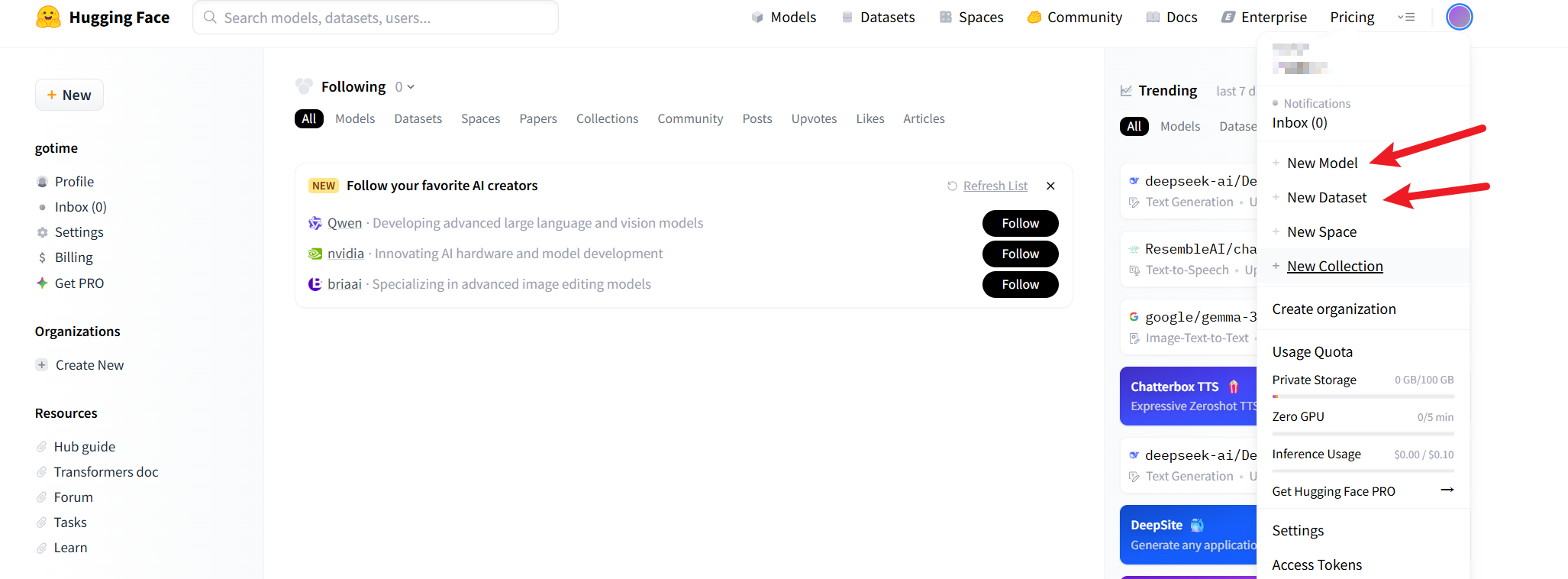The width and height of the screenshot is (1568, 579).
Task: Select the Community feed filter tab
Action: tap(690, 118)
